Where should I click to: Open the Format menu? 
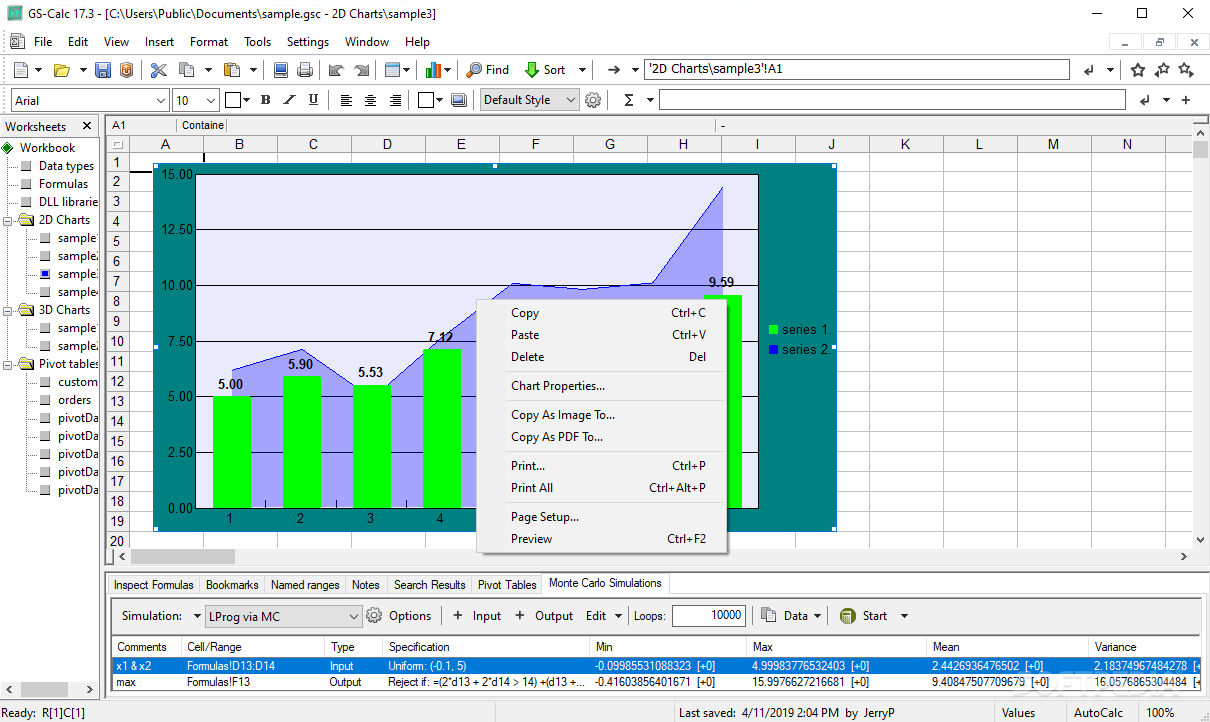coord(209,42)
